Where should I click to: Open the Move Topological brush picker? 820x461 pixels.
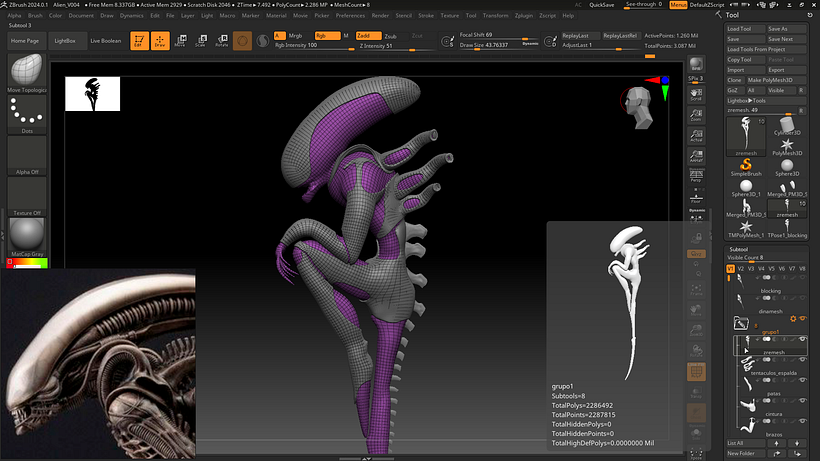point(27,73)
